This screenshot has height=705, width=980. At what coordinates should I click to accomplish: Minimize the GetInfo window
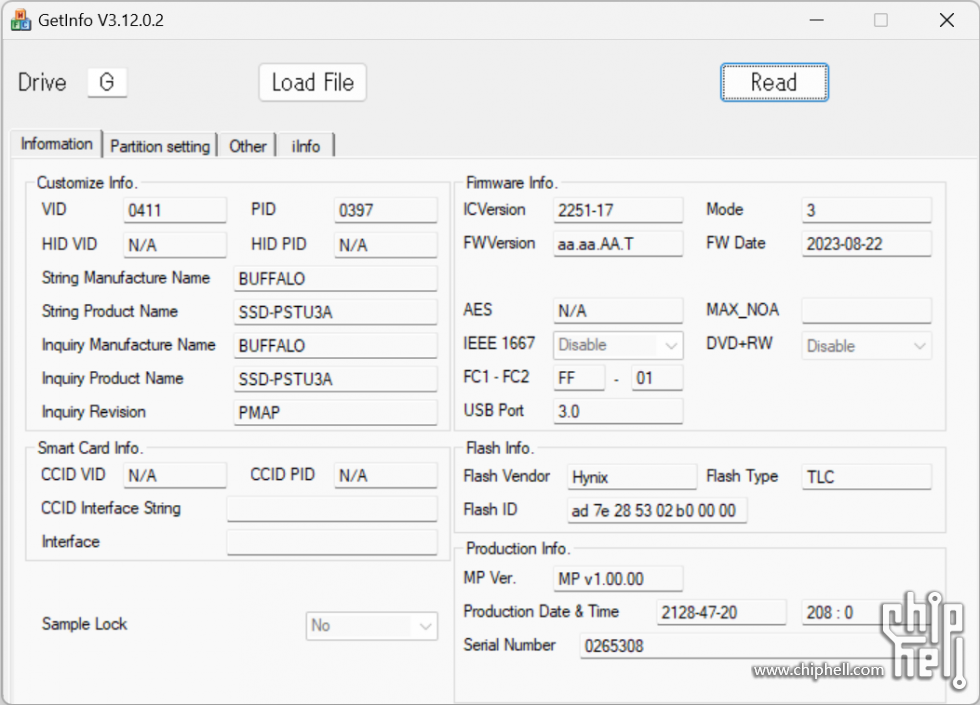click(816, 20)
